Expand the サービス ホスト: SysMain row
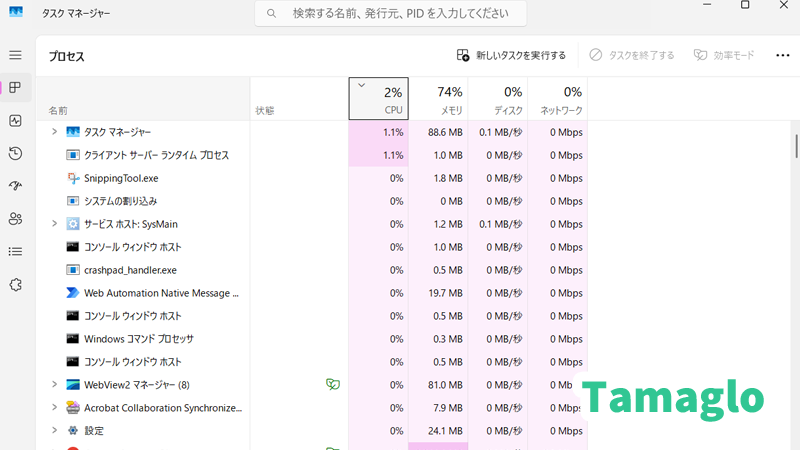Image resolution: width=800 pixels, height=450 pixels. pyautogui.click(x=54, y=224)
